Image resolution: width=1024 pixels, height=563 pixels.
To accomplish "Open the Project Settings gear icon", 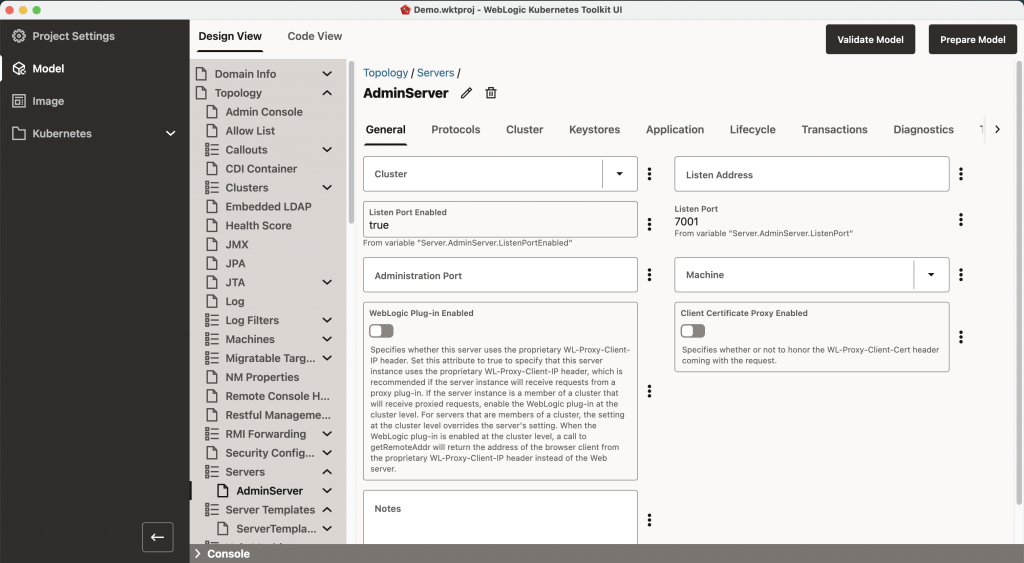I will point(19,37).
